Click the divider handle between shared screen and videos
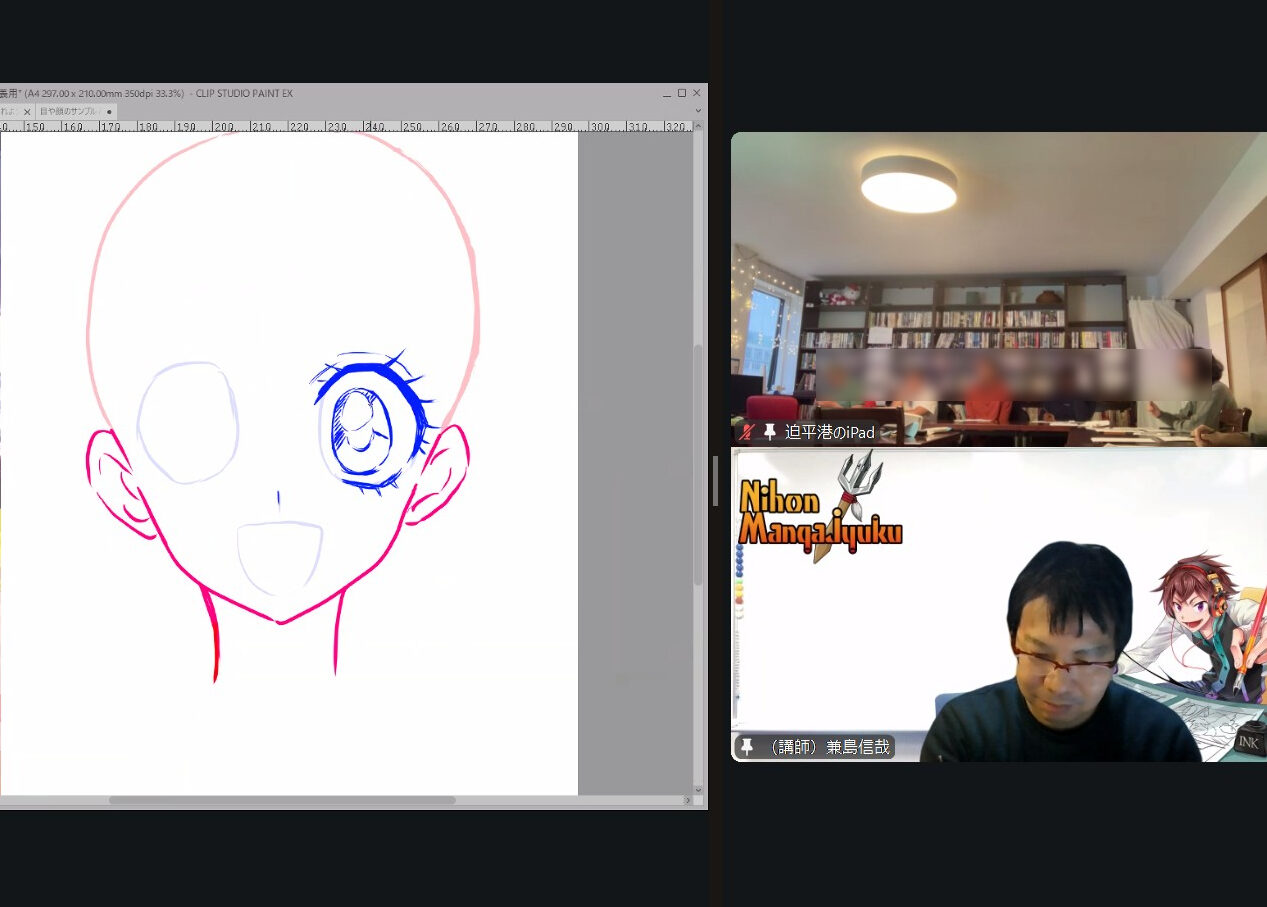 [x=716, y=480]
